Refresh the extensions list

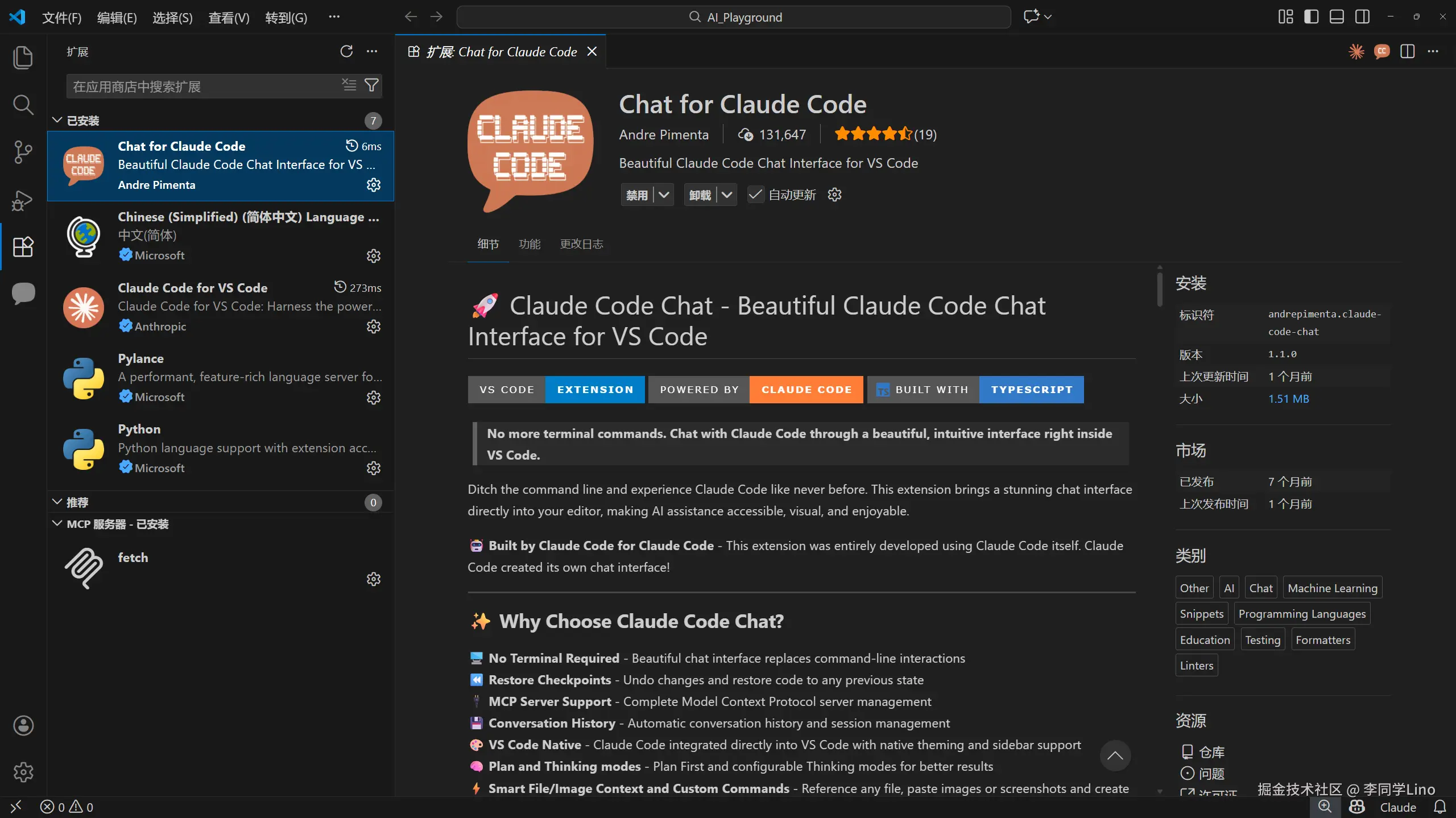346,52
